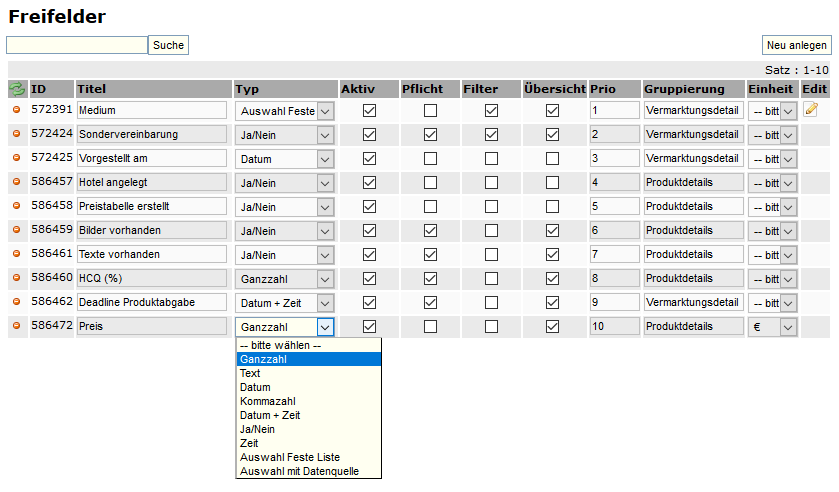Click the Neu anlegen button
Viewport: 839px width, 492px height.
tap(796, 45)
